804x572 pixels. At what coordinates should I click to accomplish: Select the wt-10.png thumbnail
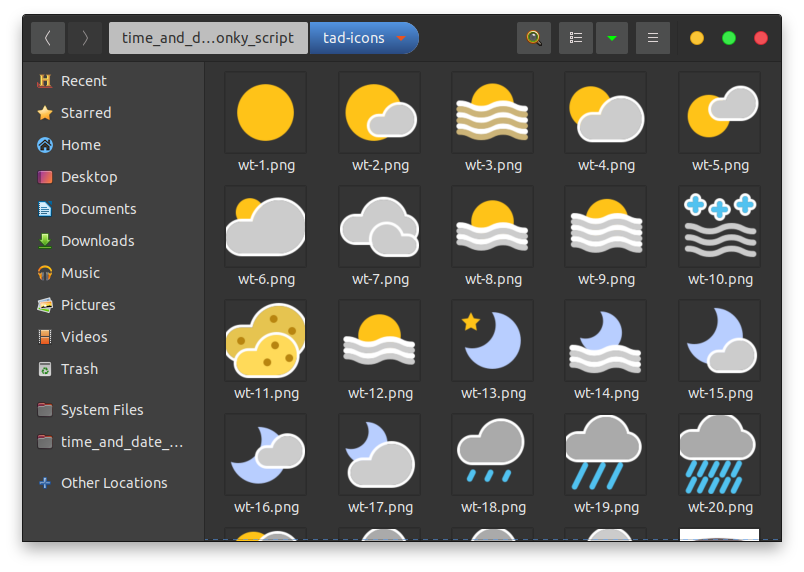719,227
